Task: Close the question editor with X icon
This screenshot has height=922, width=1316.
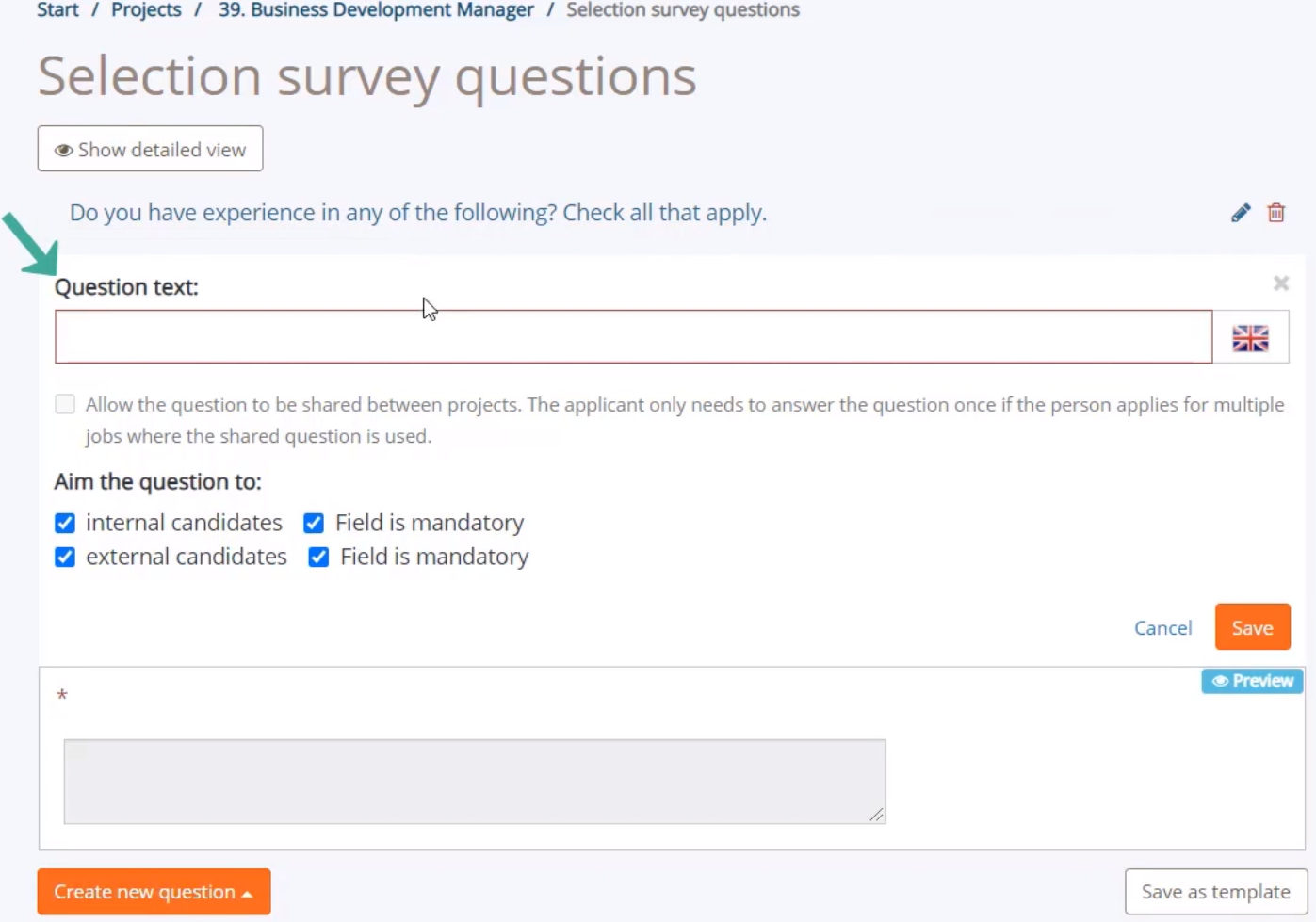Action: (x=1281, y=283)
